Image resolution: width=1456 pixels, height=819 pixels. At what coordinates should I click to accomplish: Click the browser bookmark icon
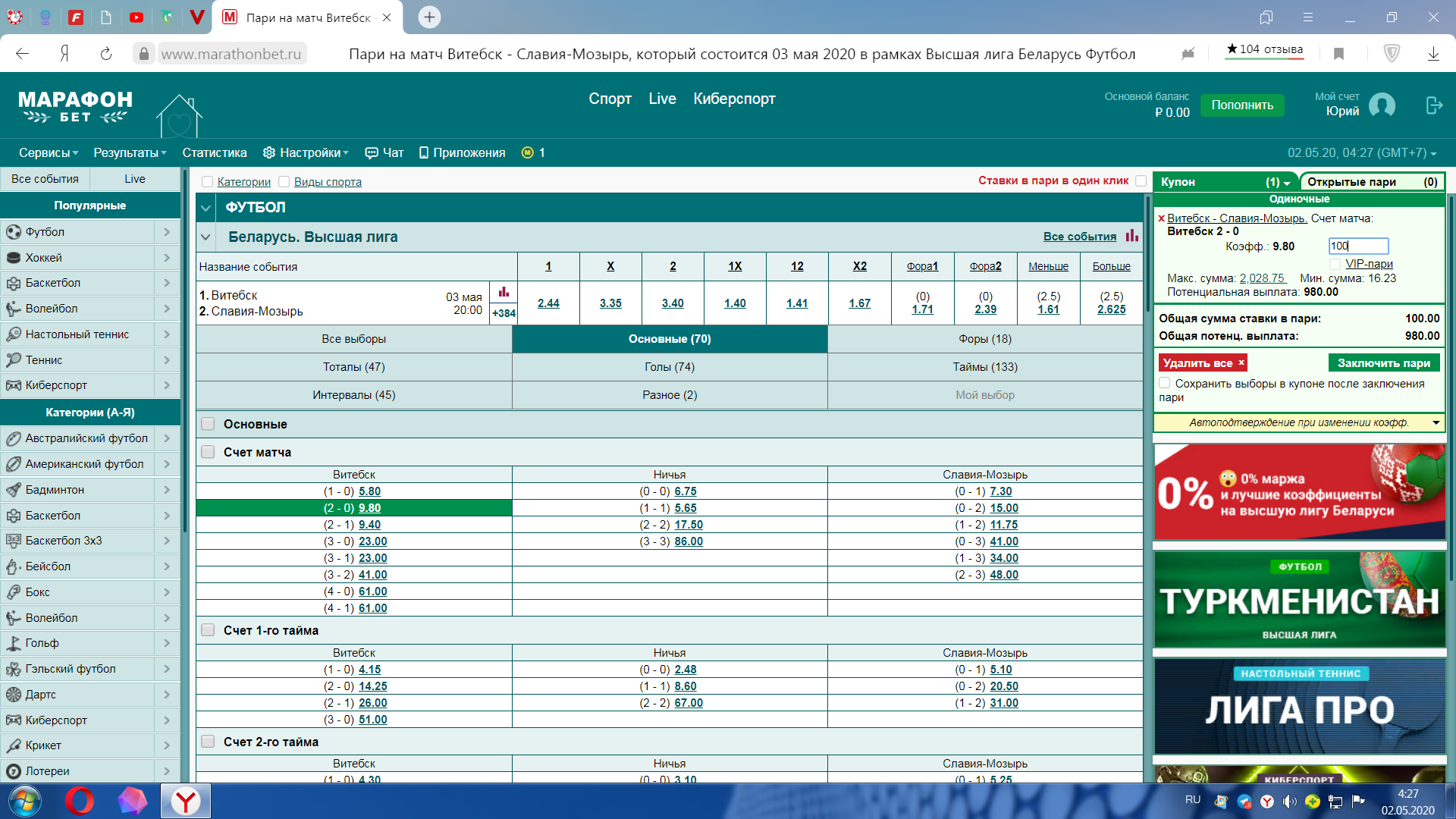(x=1338, y=54)
